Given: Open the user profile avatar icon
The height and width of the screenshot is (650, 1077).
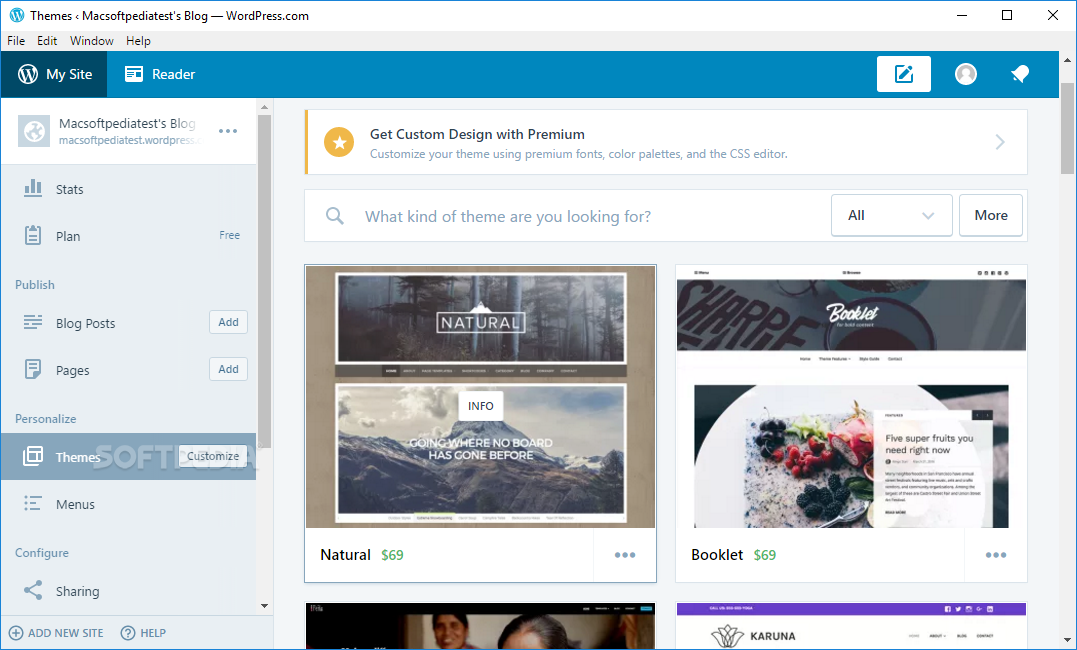Looking at the screenshot, I should point(966,74).
